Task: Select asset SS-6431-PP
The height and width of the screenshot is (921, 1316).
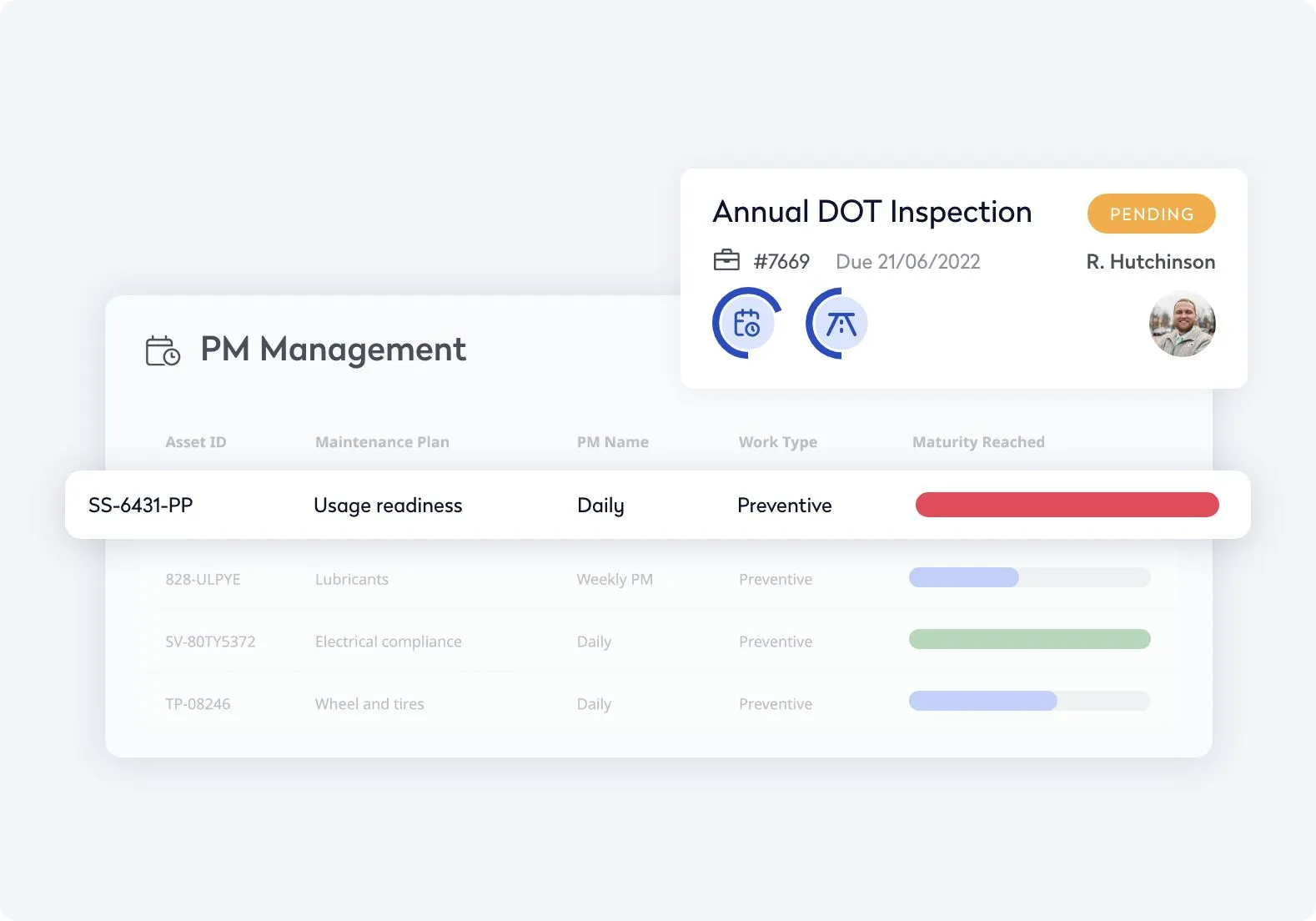Action: click(x=141, y=506)
